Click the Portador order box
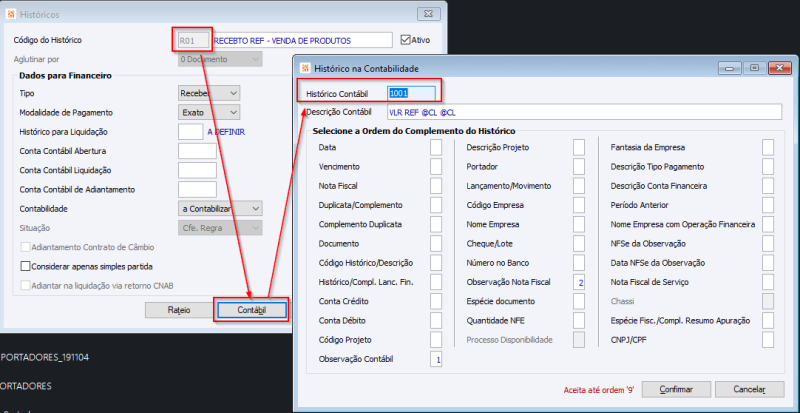Image resolution: width=800 pixels, height=413 pixels. [579, 166]
